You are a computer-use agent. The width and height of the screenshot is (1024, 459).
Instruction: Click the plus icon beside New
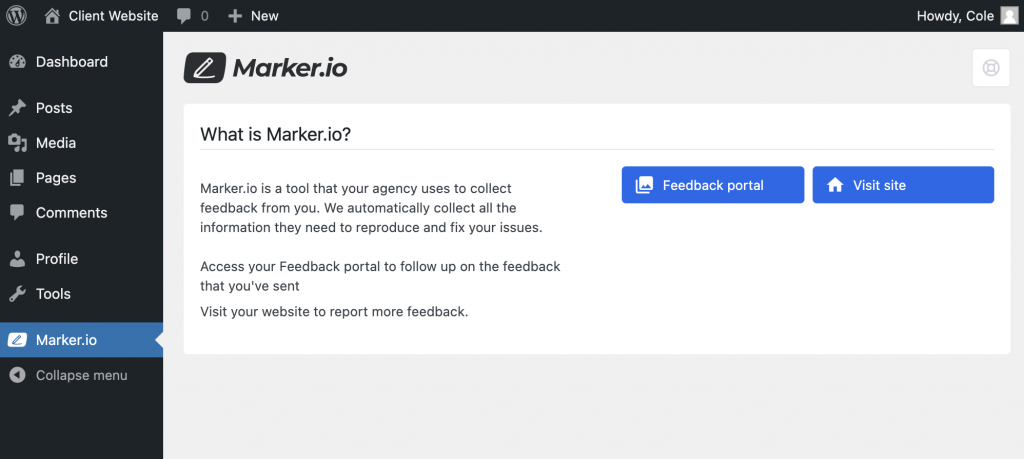click(x=235, y=16)
